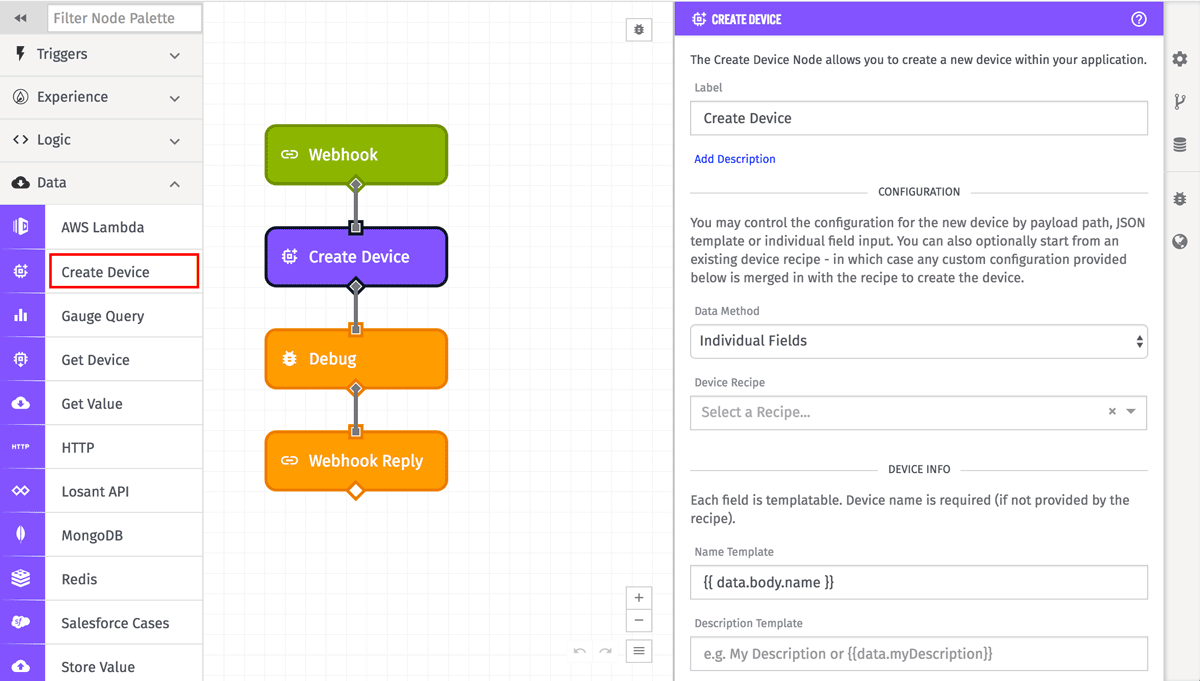Click the Redis stack icon

coord(21,579)
